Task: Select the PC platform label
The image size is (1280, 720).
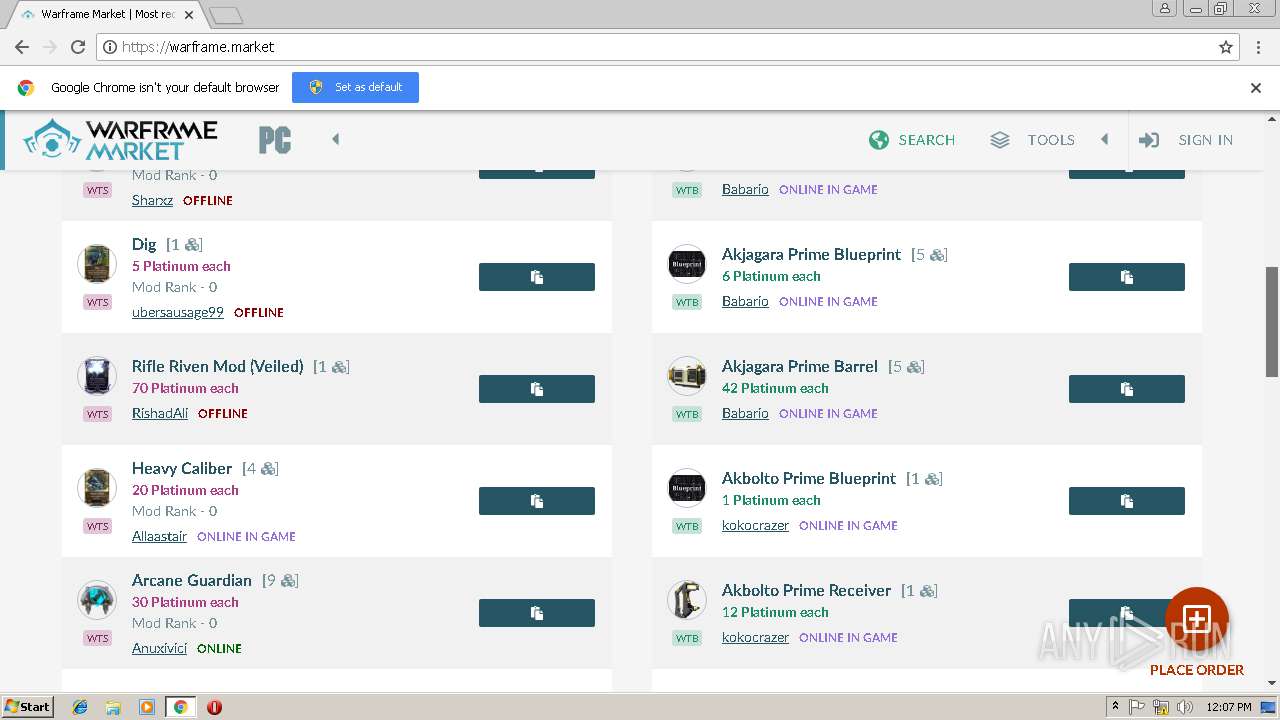Action: pos(275,140)
